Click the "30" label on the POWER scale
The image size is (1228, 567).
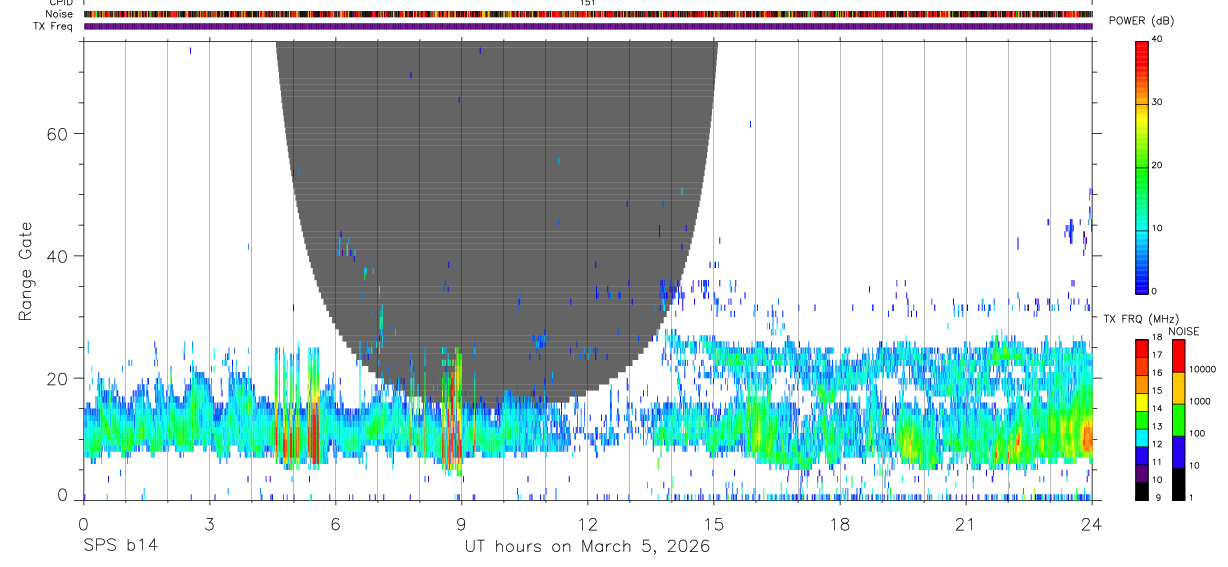(x=1158, y=102)
